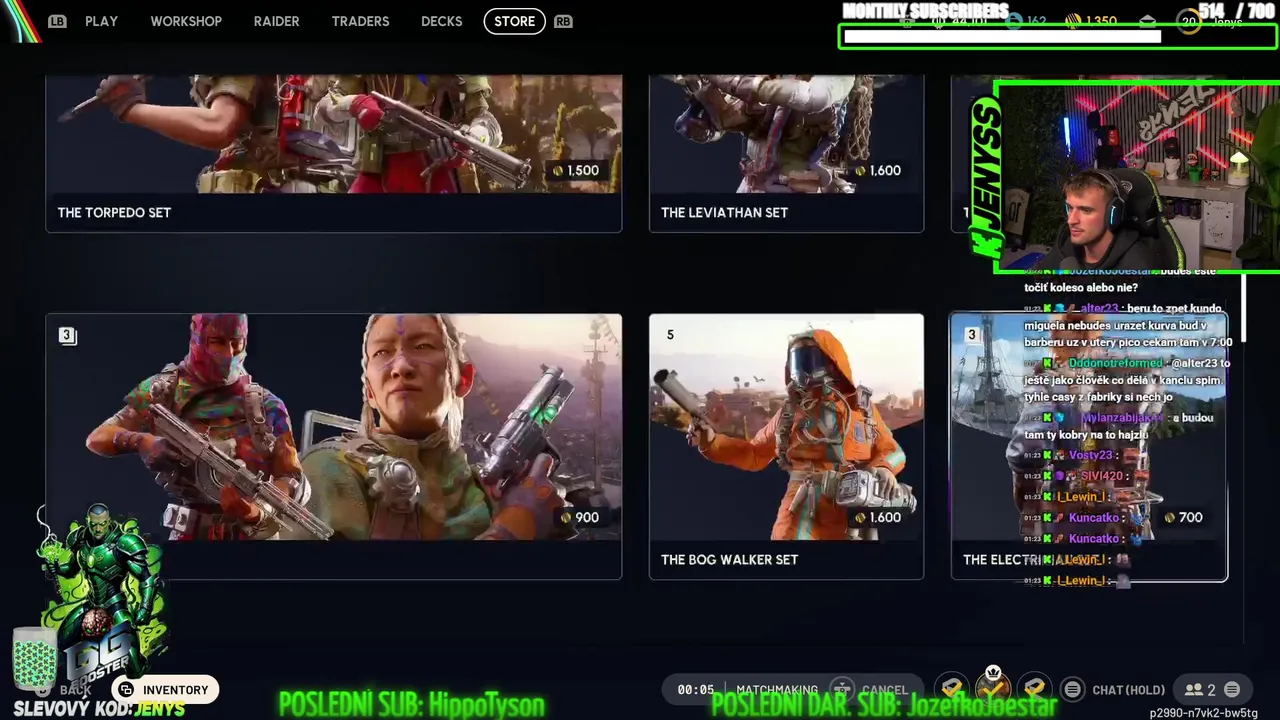Click the menu icon beside squad count
Screen dimensions: 1280x720
[x=1232, y=690]
